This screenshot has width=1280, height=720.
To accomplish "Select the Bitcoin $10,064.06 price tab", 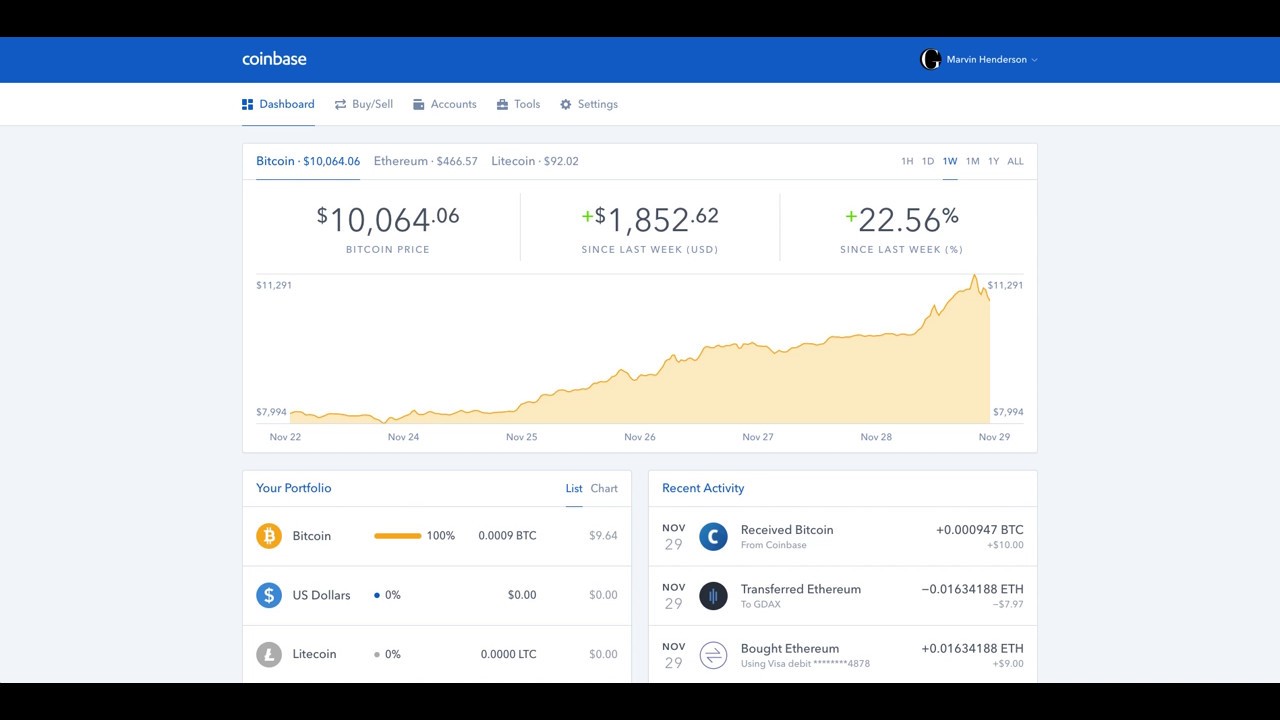I will pos(308,161).
